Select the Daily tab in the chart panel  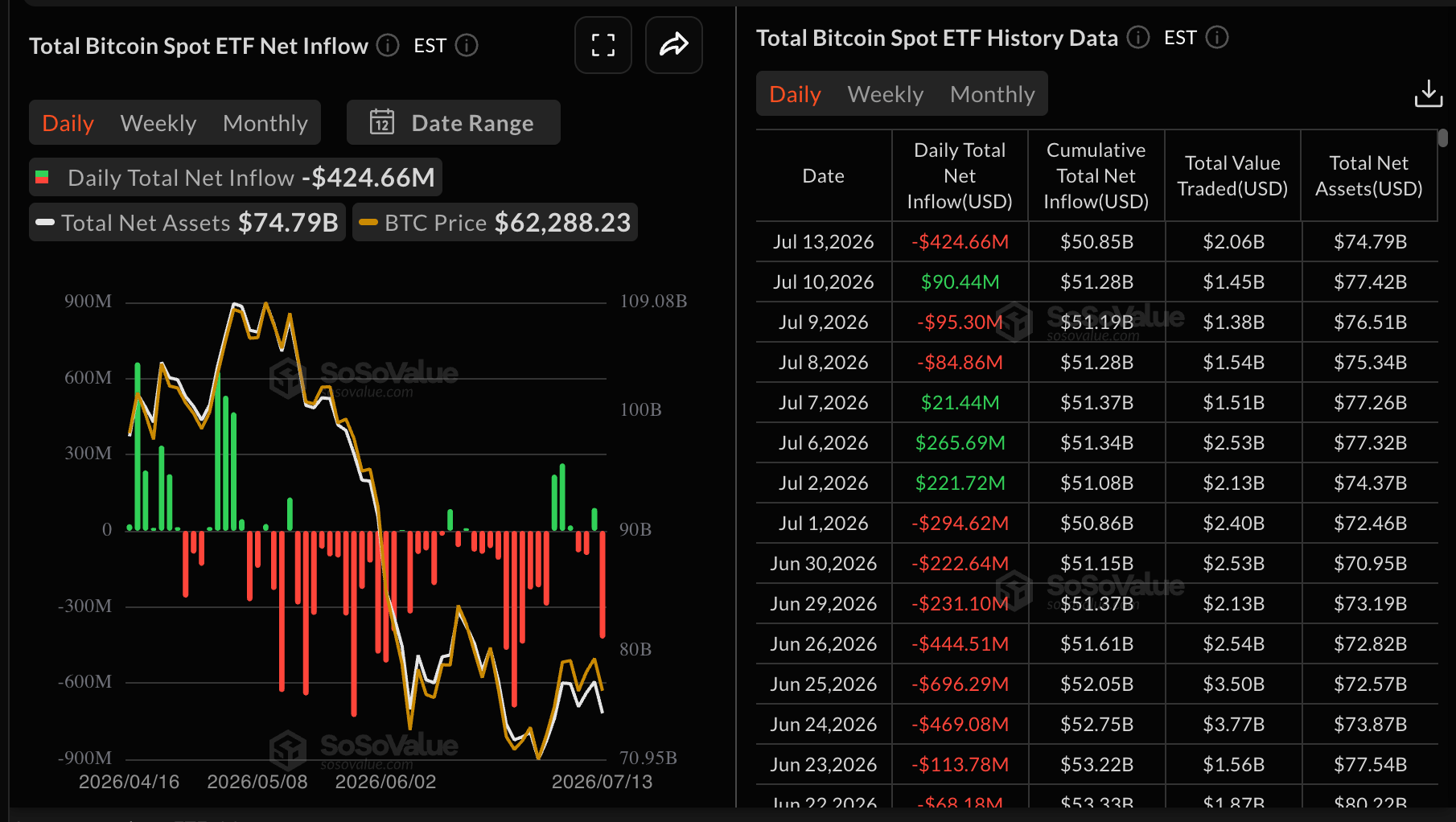(x=68, y=123)
